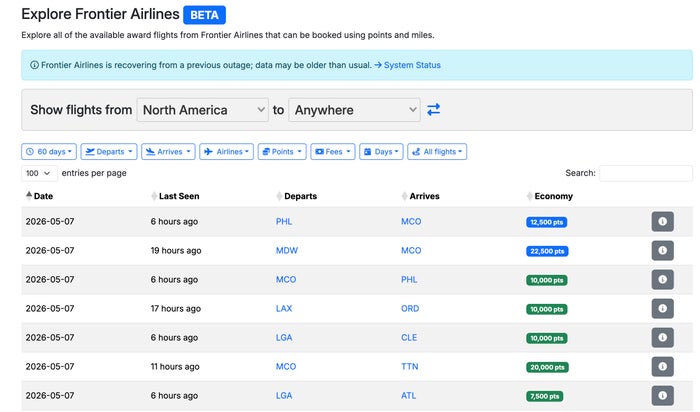Click the 'Explore Frontier Airlines' heading
This screenshot has height=412, width=700.
click(100, 14)
